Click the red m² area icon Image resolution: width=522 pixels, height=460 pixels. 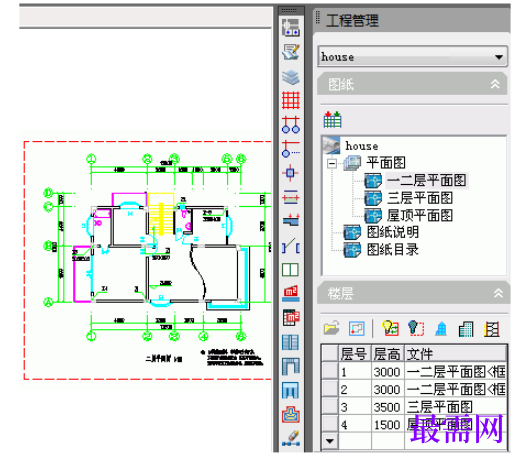coord(291,293)
